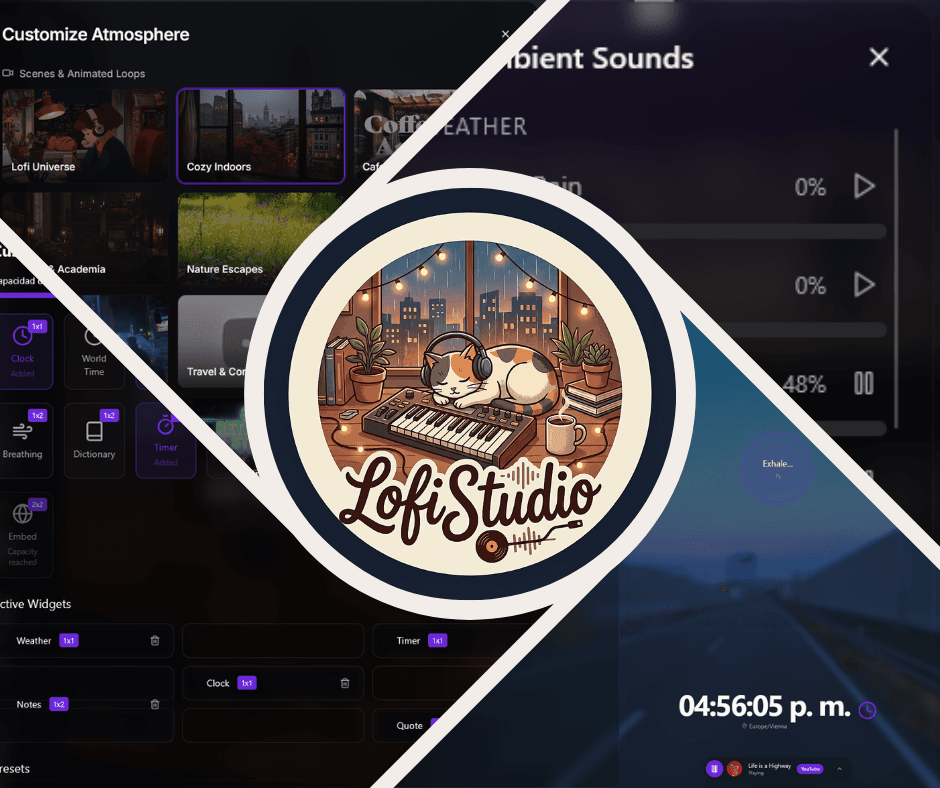
Task: Play the second weather ambient sound
Action: click(x=864, y=286)
